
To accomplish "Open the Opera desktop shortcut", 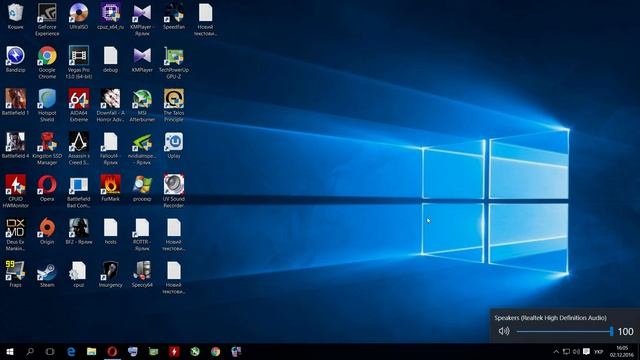I will click(47, 188).
